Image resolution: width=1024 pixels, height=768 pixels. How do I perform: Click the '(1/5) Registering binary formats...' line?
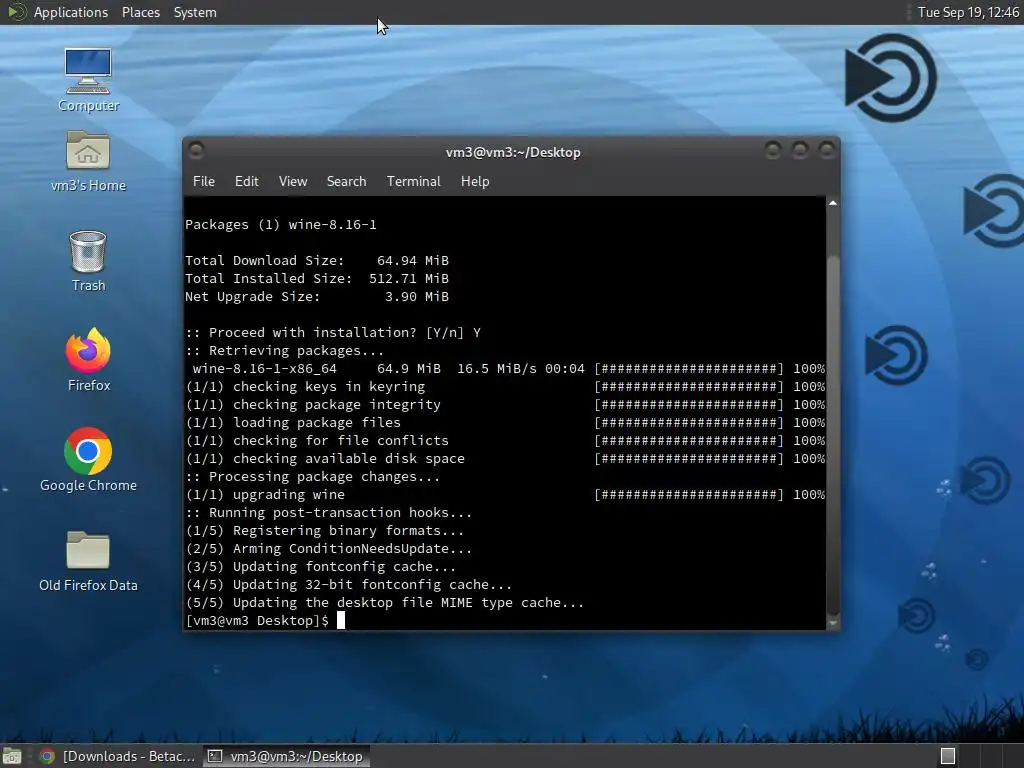[x=325, y=531]
